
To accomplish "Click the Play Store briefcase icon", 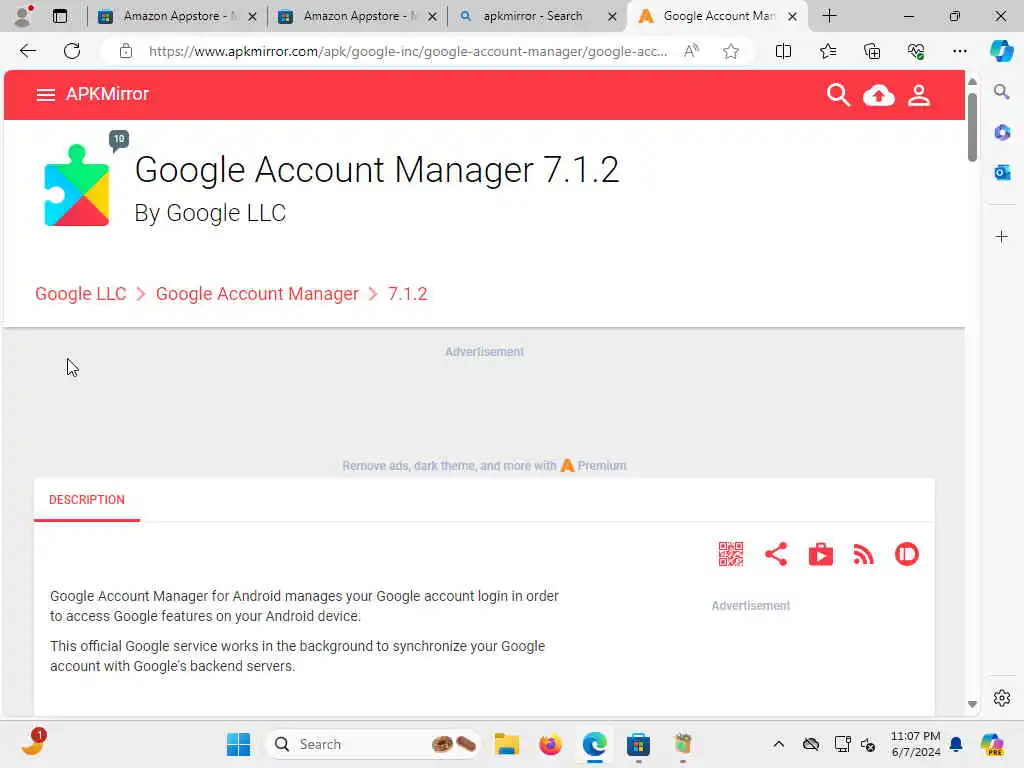I will point(820,554).
